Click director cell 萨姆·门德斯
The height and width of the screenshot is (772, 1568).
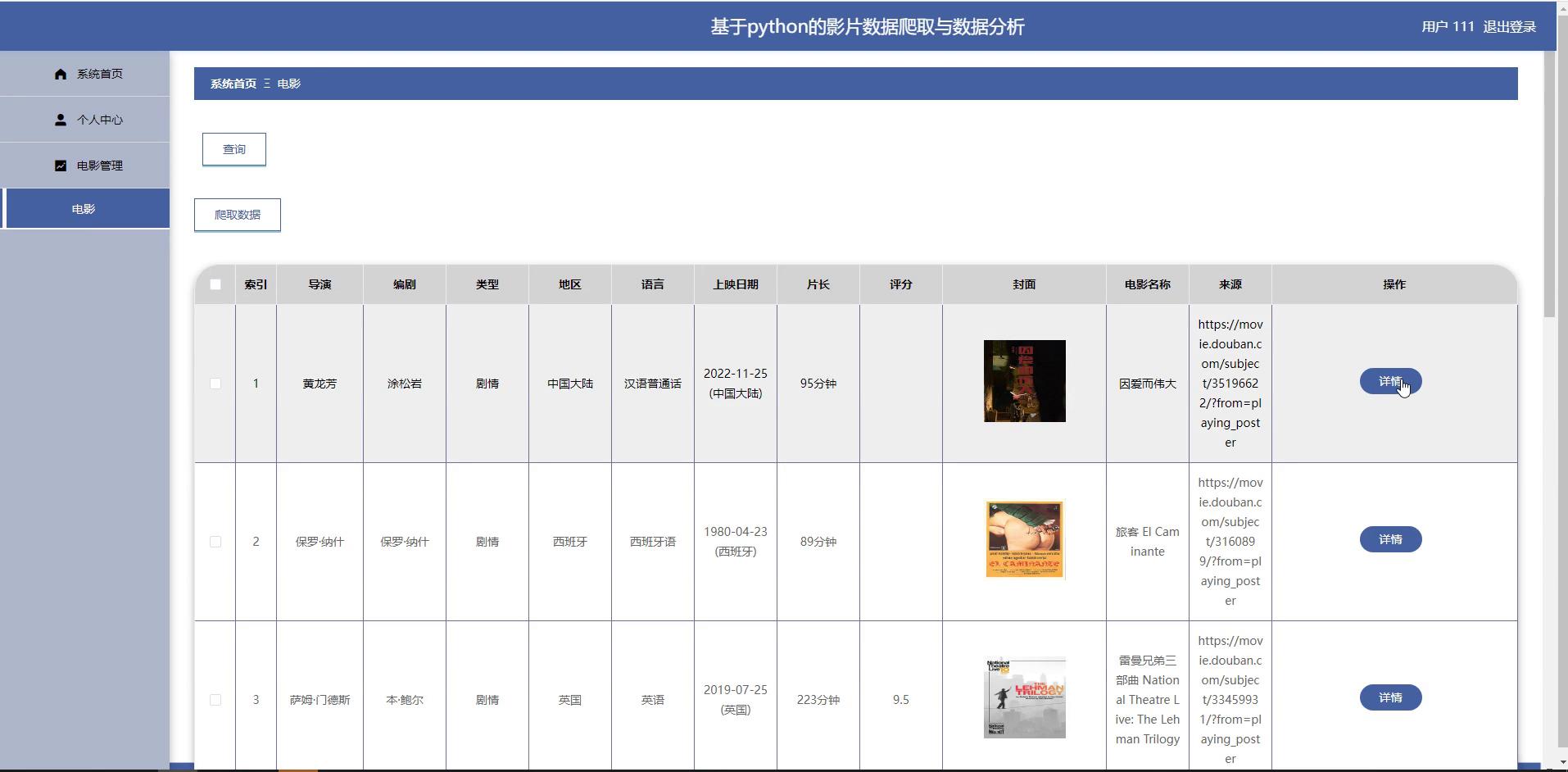(320, 700)
